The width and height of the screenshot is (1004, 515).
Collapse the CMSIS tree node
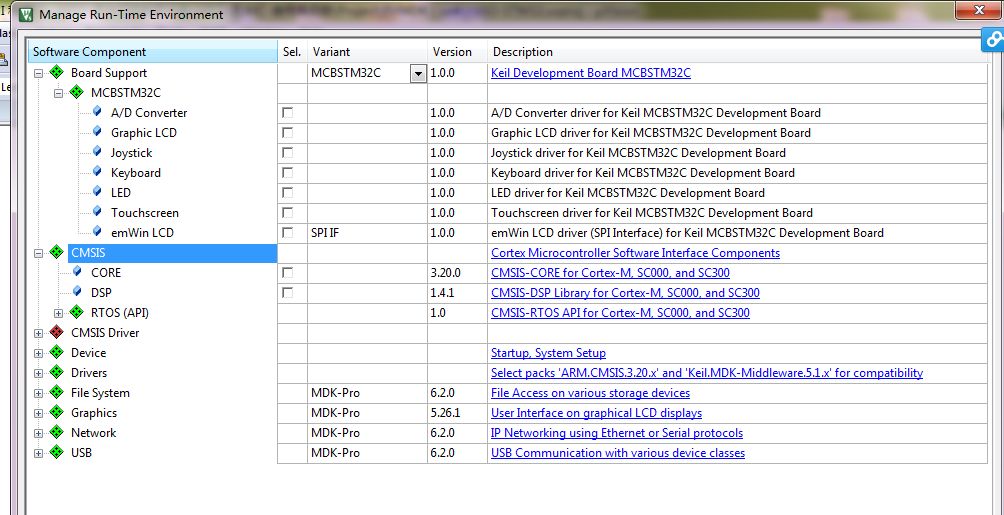[38, 253]
